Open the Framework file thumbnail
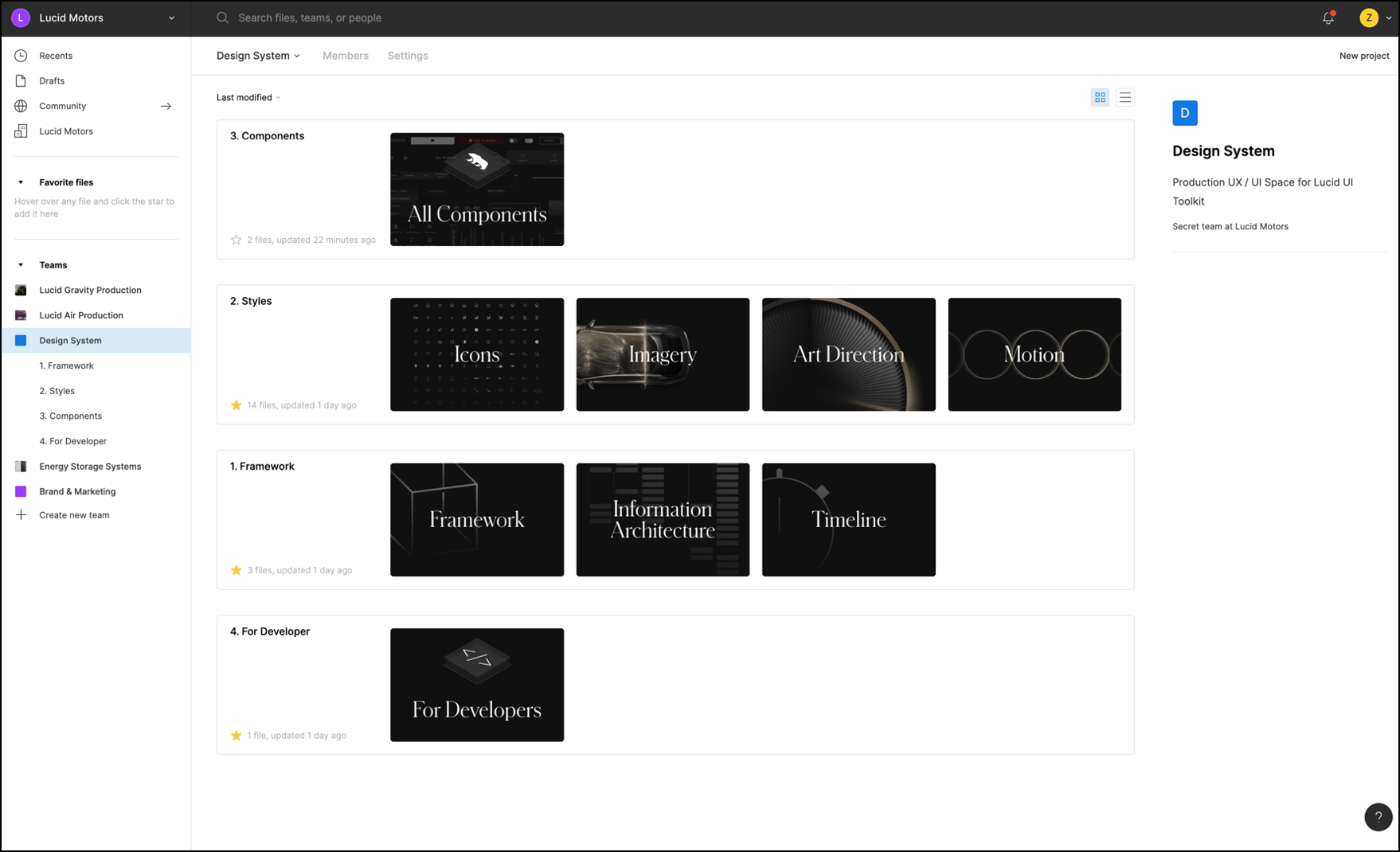The height and width of the screenshot is (852, 1400). tap(477, 520)
